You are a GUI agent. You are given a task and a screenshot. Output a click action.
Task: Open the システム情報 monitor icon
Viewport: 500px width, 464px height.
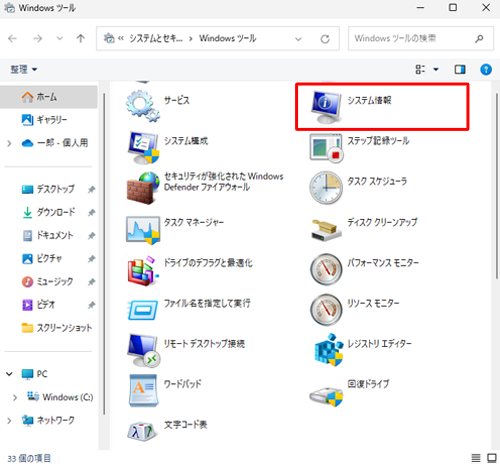326,107
